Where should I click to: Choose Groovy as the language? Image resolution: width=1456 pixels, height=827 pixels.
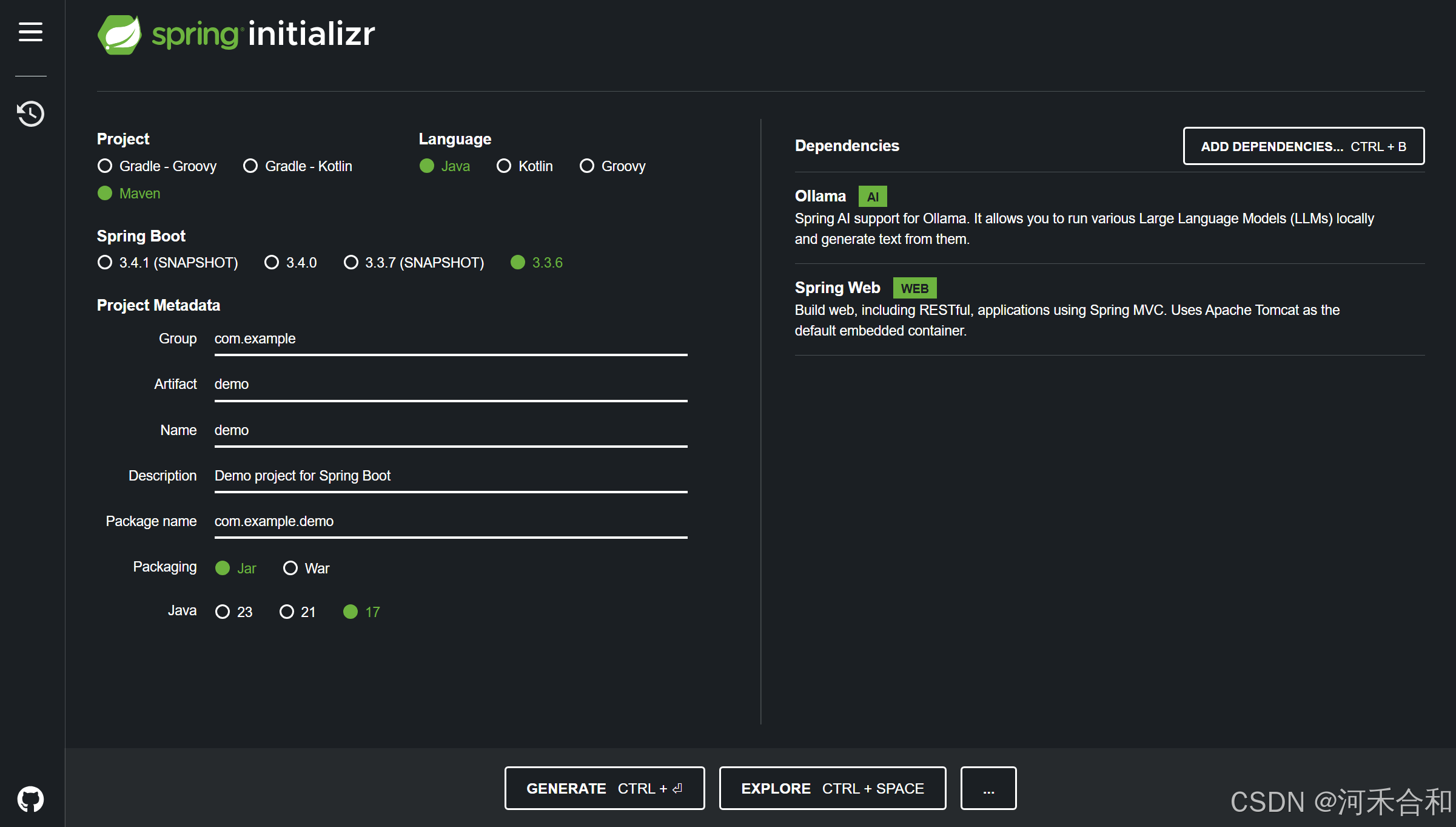pos(586,166)
